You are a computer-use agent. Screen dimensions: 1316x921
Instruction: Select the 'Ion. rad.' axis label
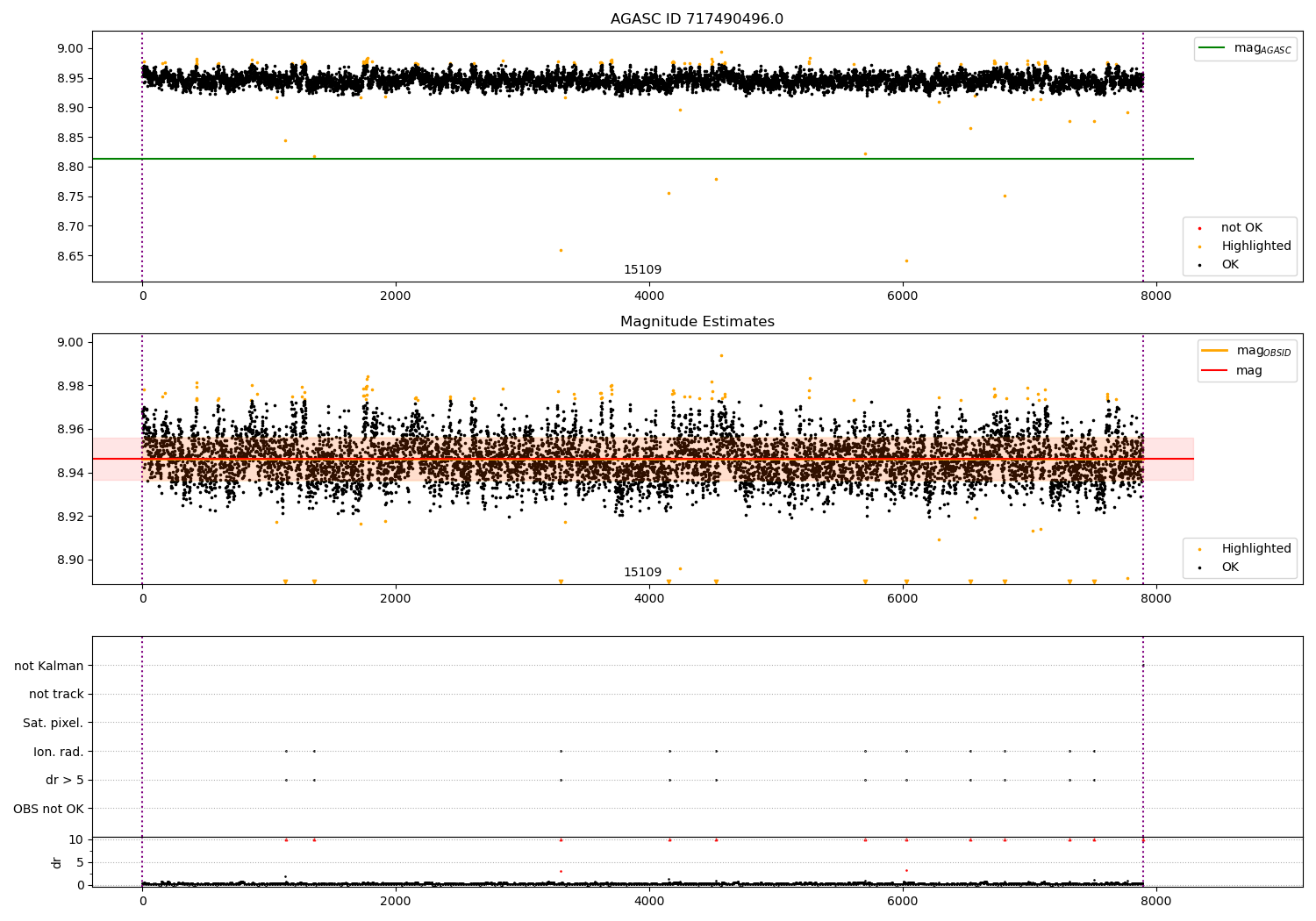58,752
